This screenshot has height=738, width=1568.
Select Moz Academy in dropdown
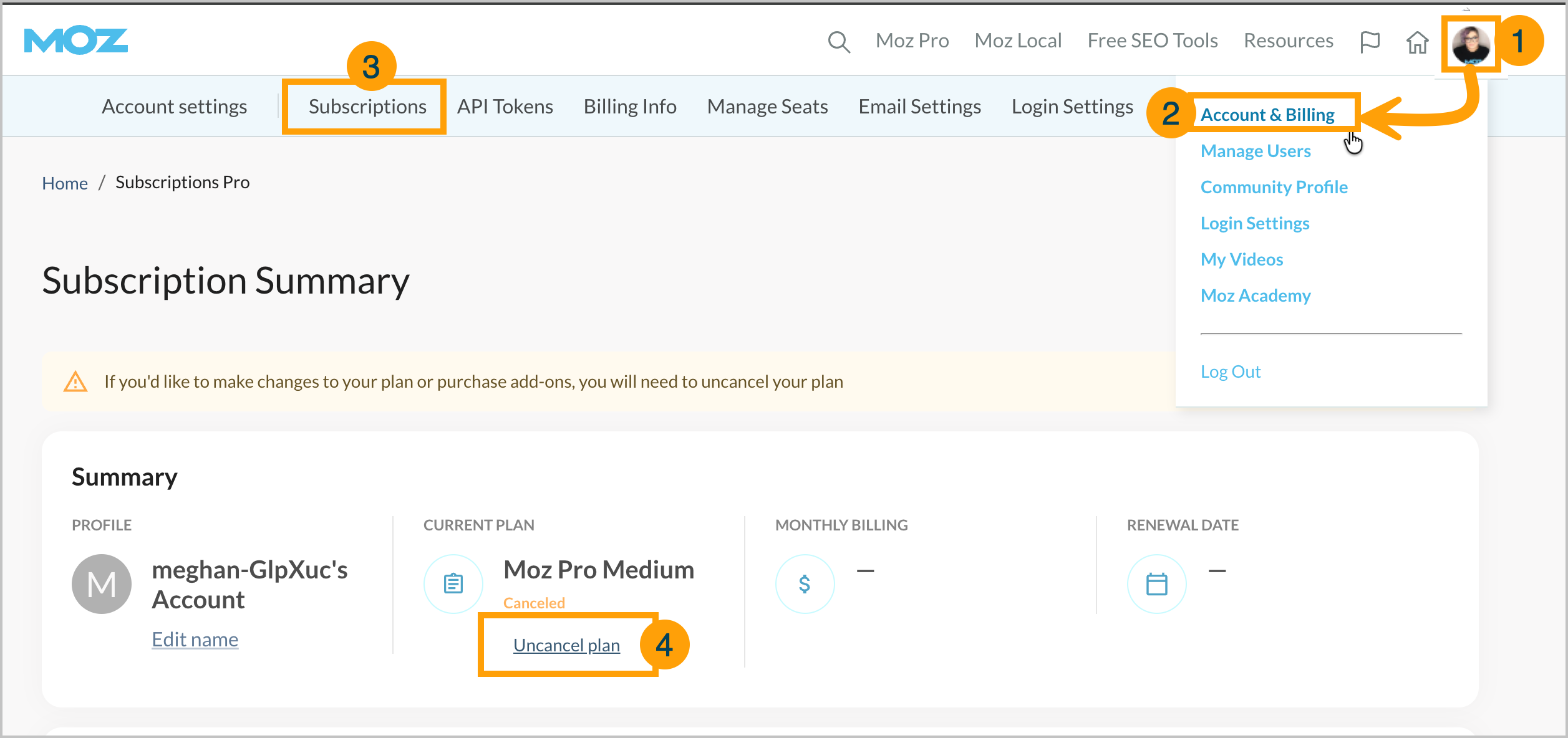point(1256,295)
